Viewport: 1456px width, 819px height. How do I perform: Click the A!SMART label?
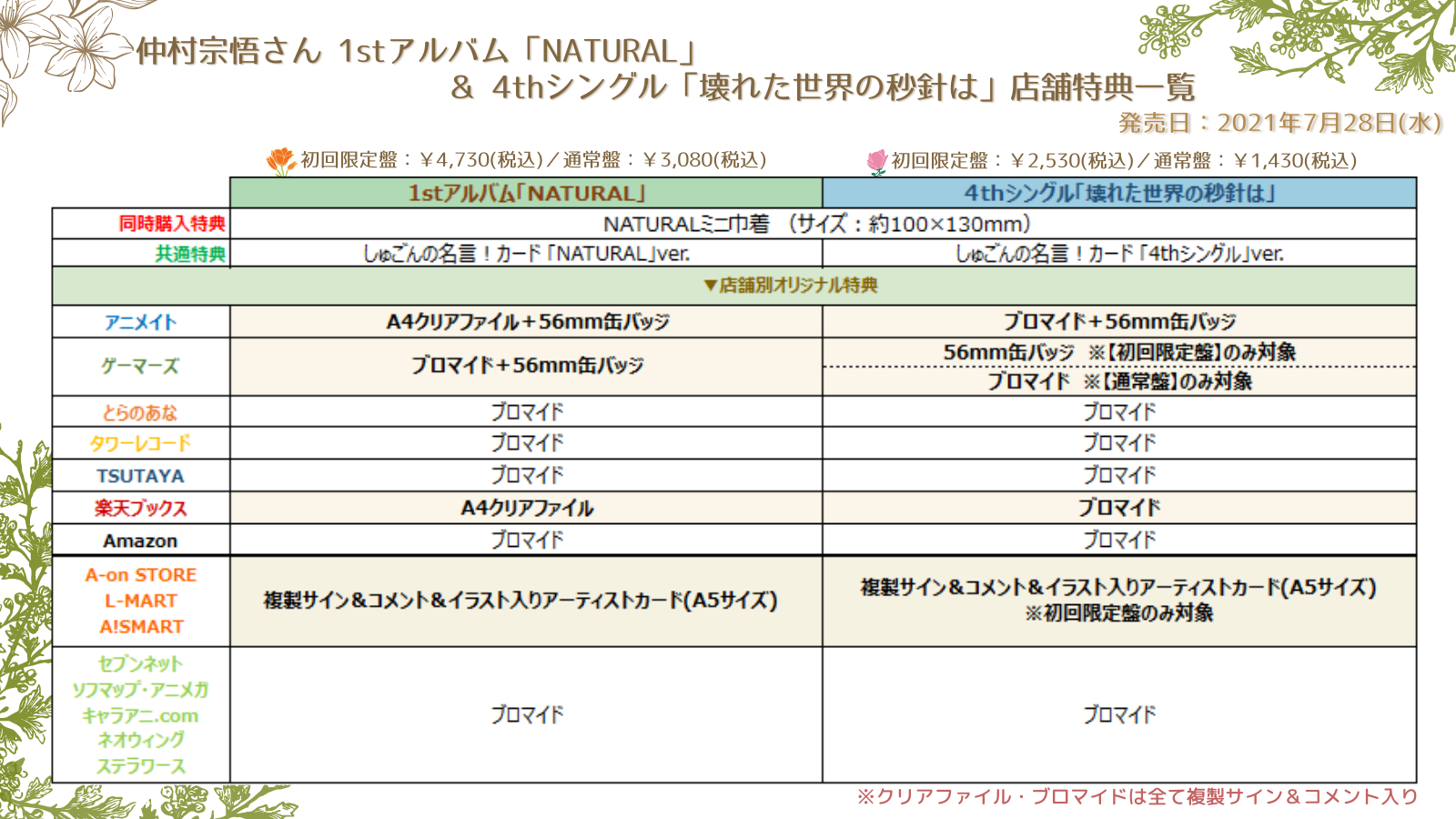point(141,627)
